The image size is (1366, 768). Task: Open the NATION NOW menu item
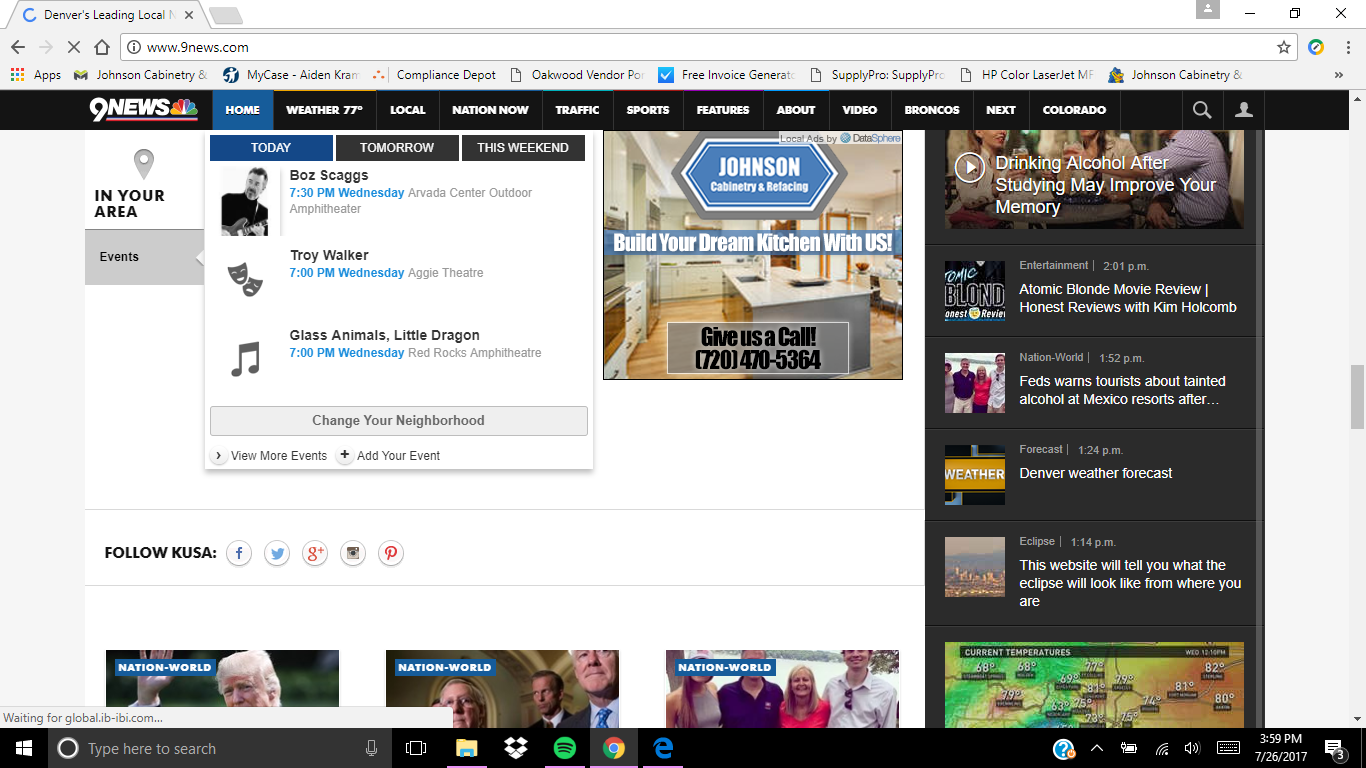pyautogui.click(x=490, y=110)
